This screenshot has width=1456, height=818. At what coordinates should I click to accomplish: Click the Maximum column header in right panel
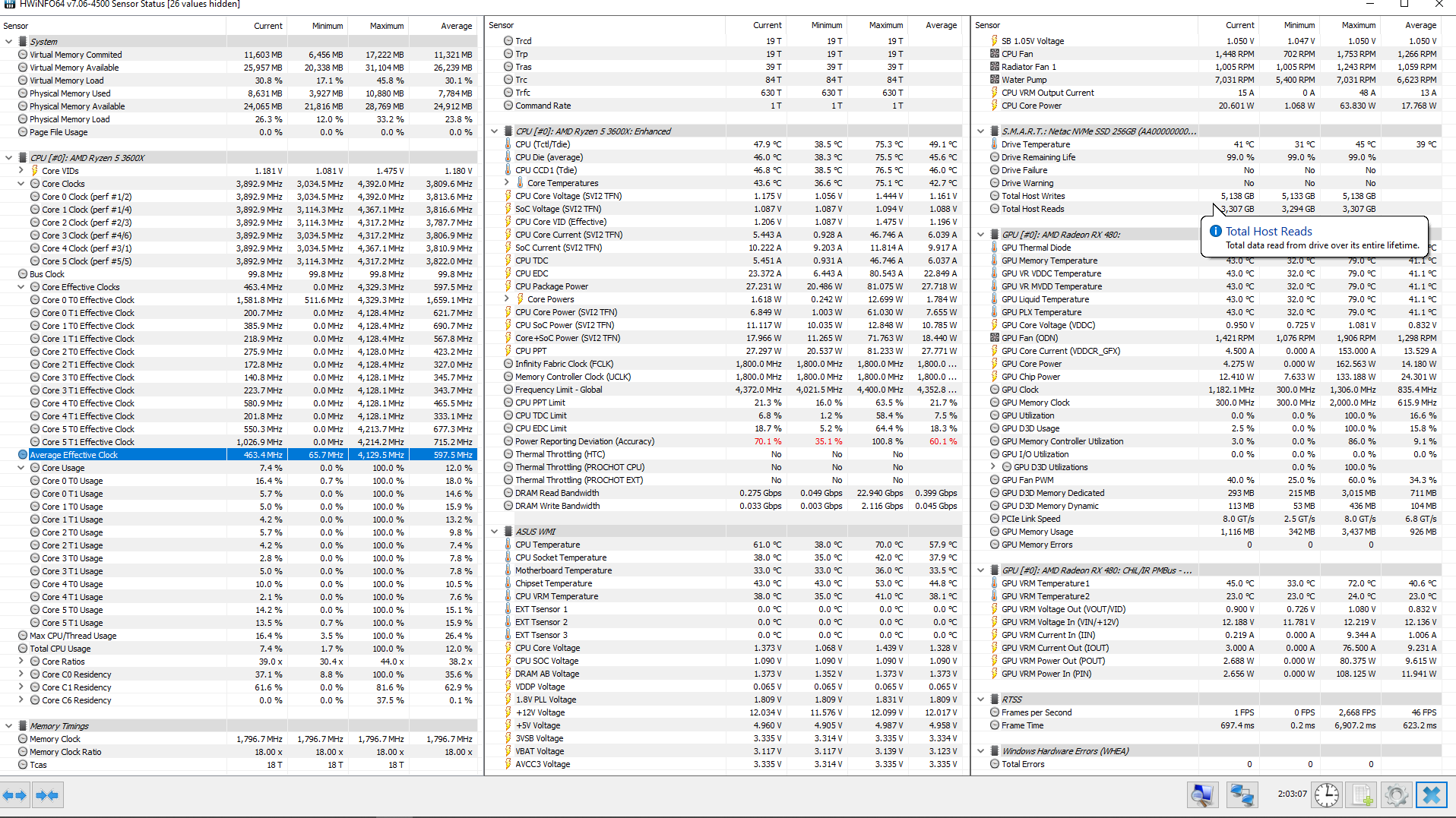1351,25
